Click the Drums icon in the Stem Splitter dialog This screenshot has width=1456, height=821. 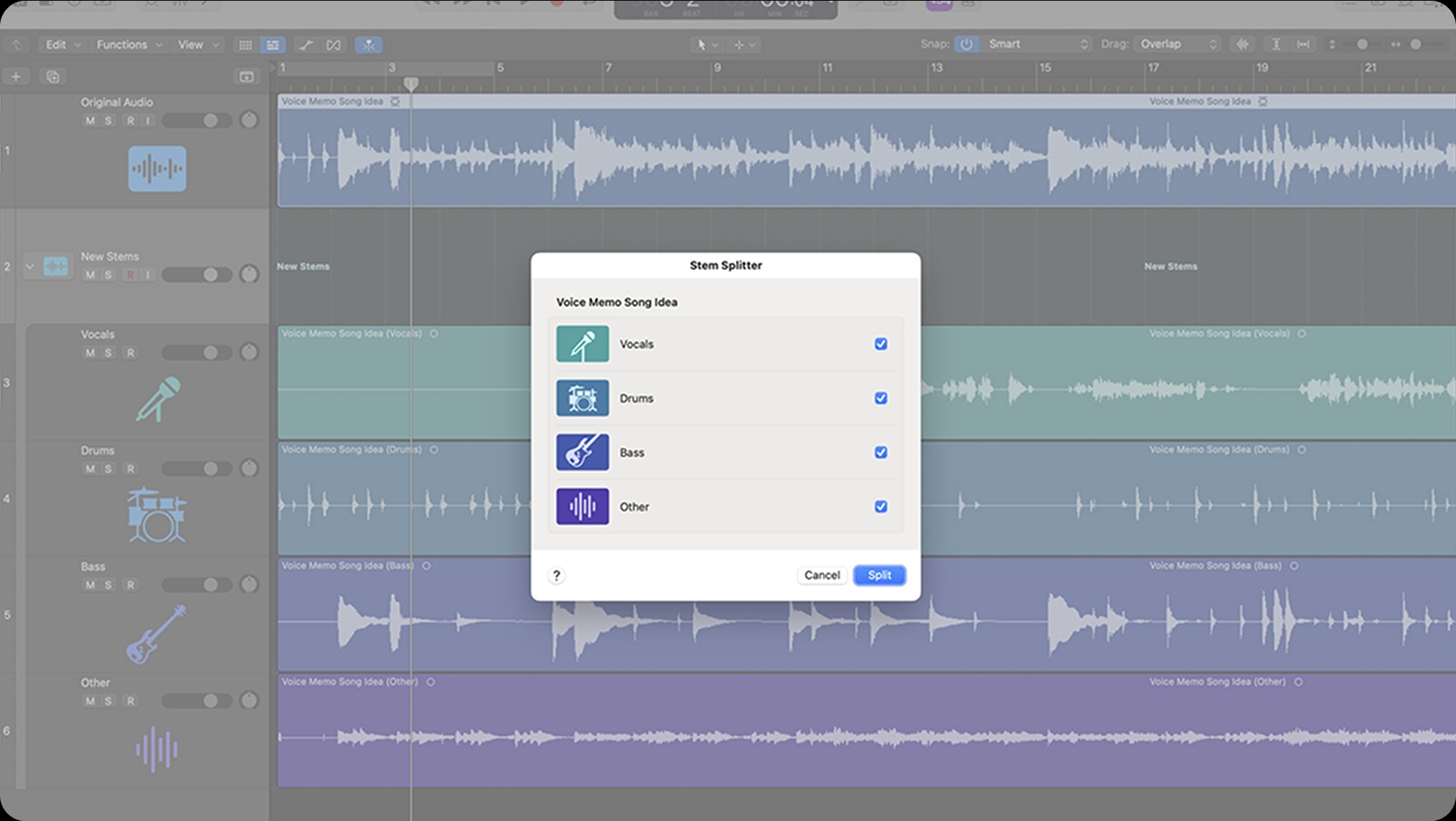point(582,398)
